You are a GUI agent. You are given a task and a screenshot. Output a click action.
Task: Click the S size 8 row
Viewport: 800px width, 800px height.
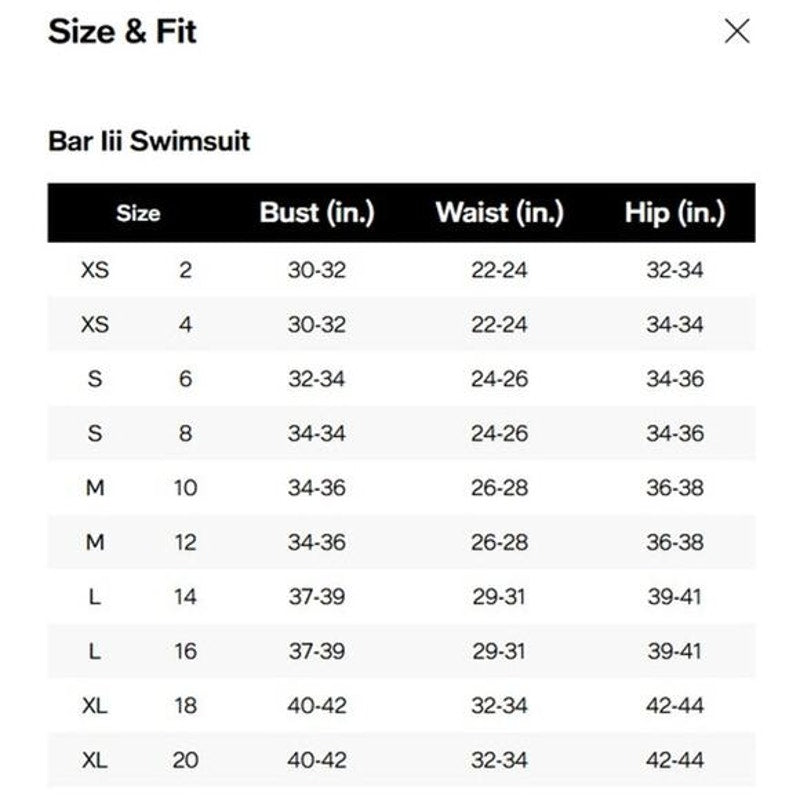click(400, 434)
